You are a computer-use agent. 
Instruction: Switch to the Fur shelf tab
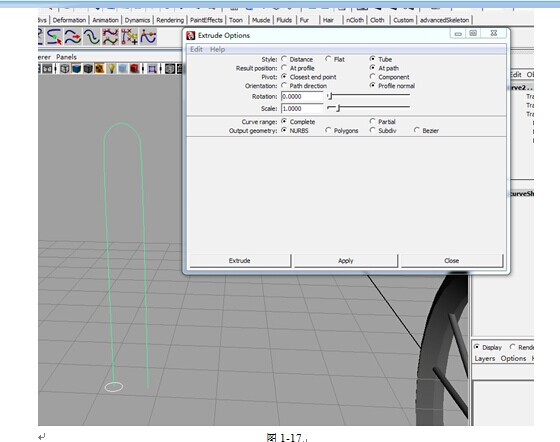tap(304, 20)
